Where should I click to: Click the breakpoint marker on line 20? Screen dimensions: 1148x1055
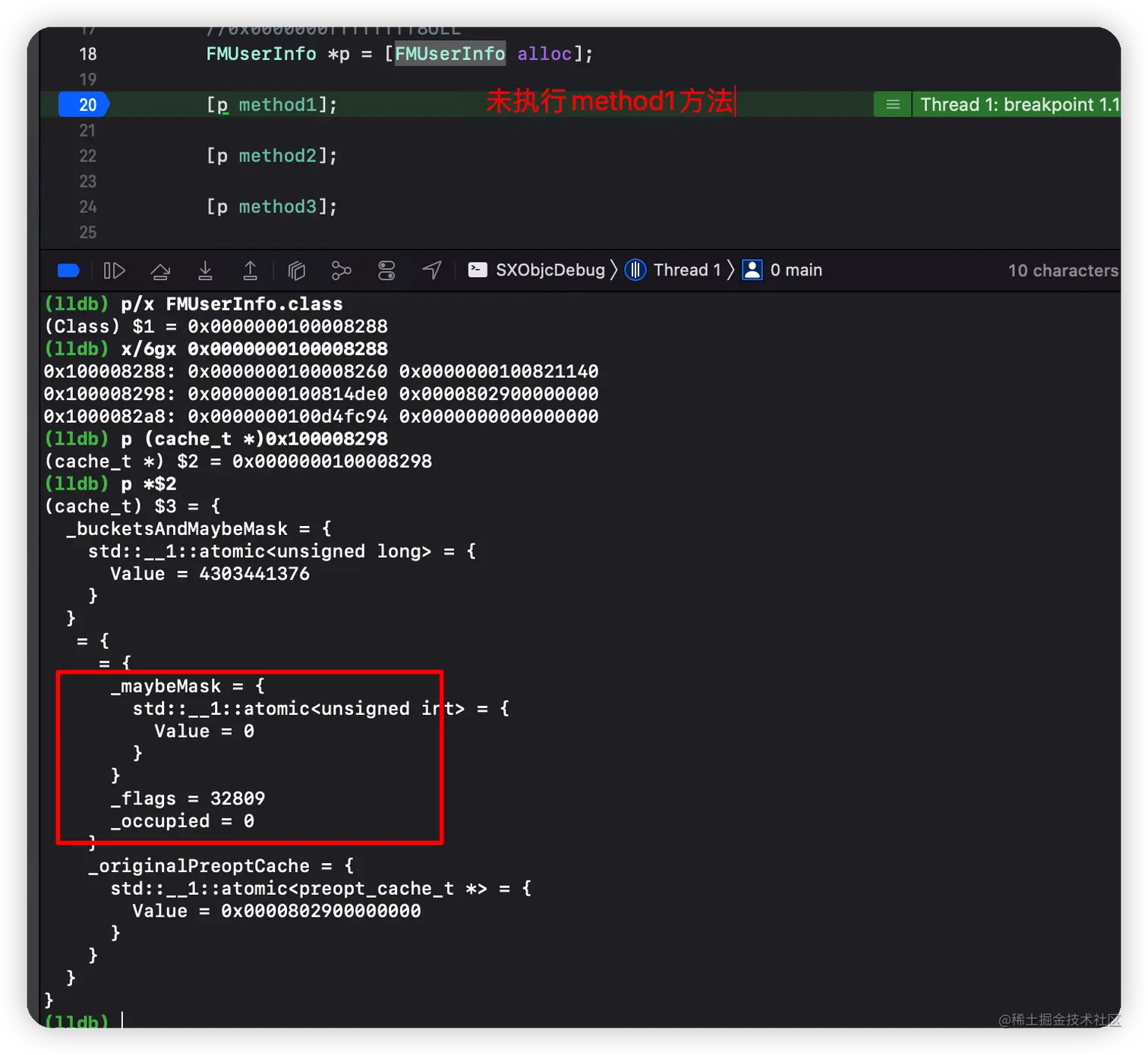[x=84, y=105]
